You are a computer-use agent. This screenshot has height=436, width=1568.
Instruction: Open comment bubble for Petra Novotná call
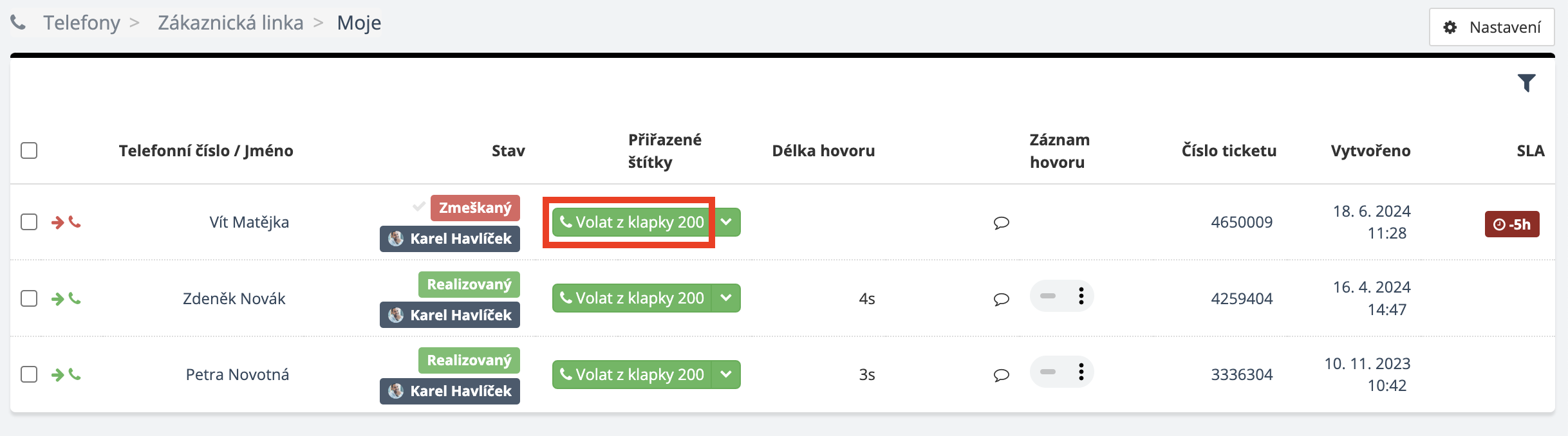(1001, 375)
